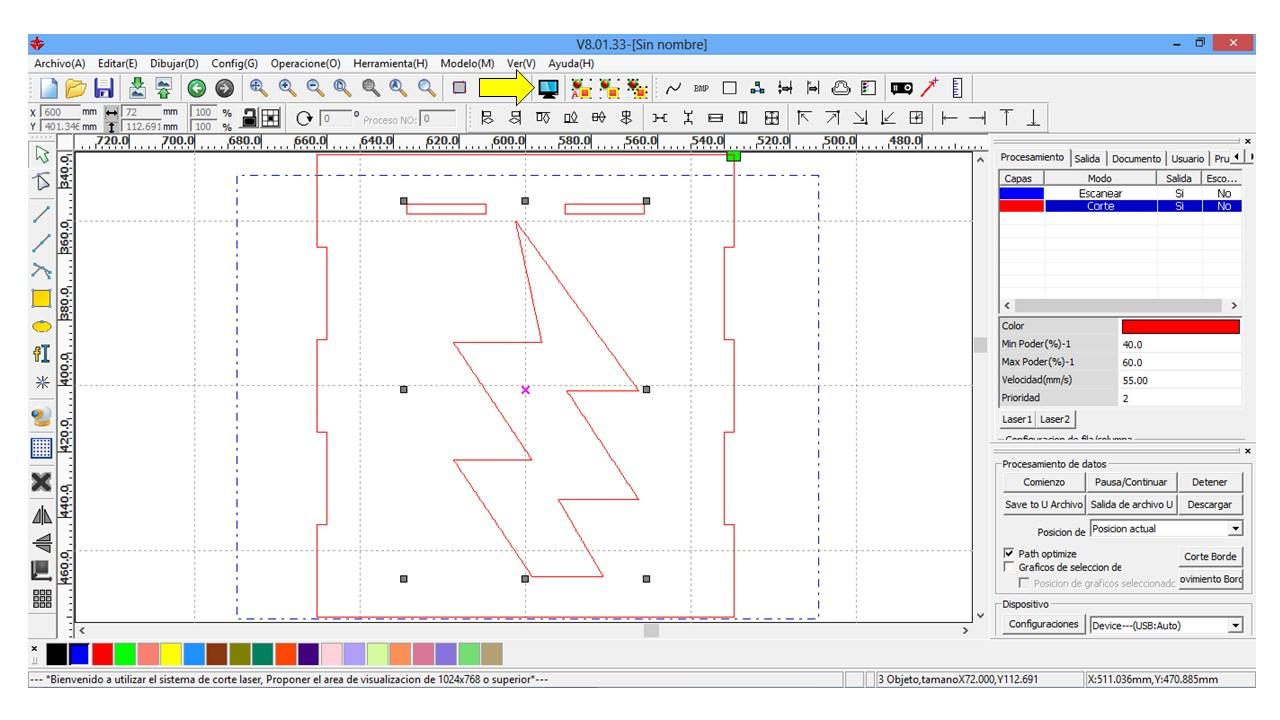Select the node edit tool
The height and width of the screenshot is (720, 1280).
[x=42, y=180]
